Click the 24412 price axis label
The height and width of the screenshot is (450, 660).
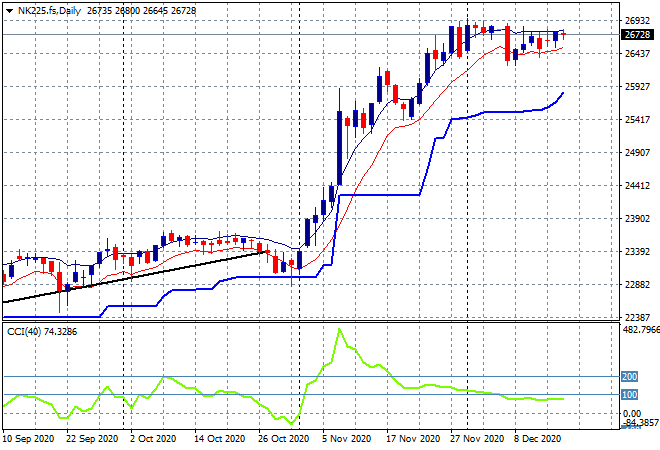[637, 186]
